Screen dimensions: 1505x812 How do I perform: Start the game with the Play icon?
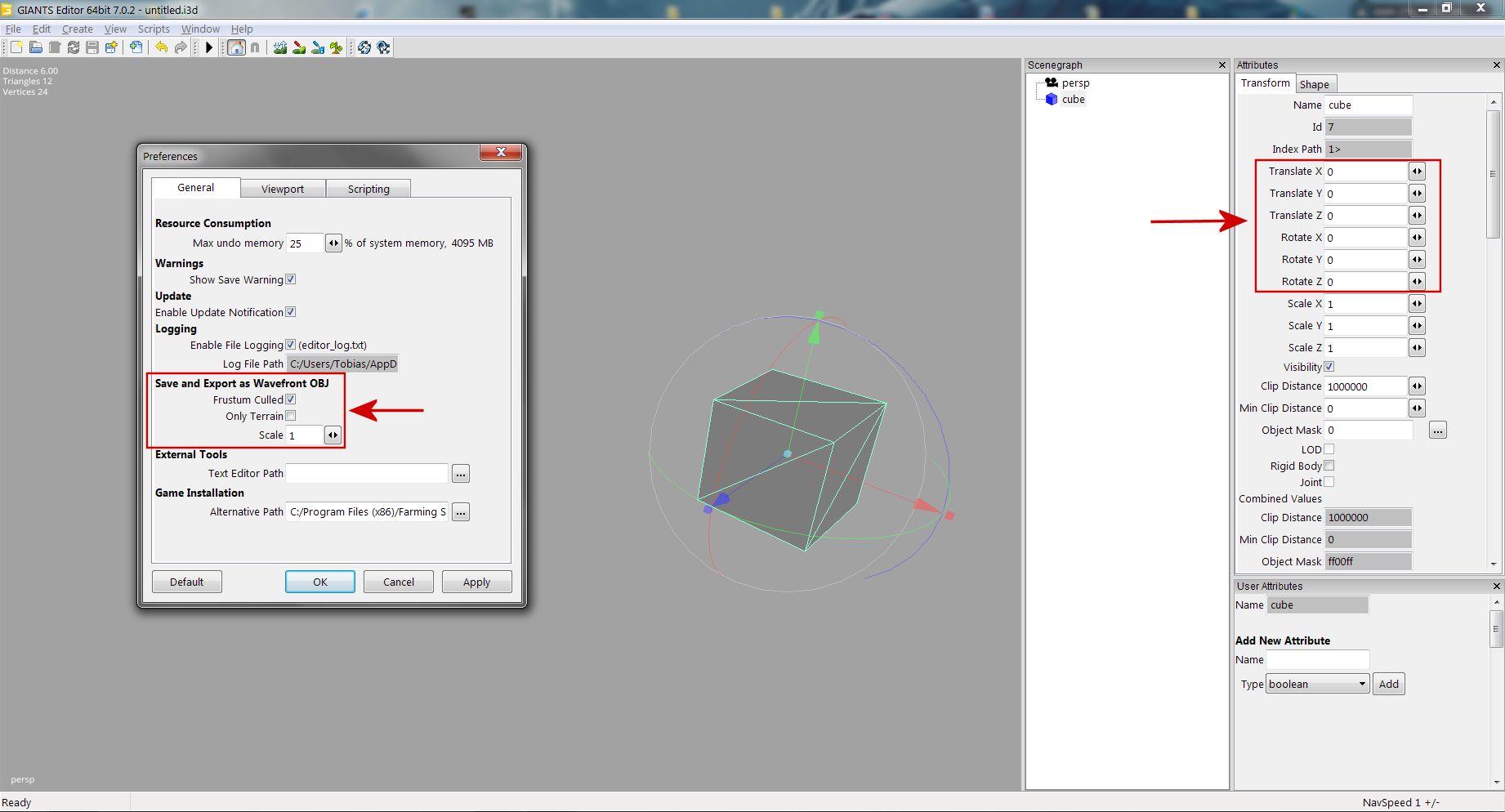click(209, 47)
